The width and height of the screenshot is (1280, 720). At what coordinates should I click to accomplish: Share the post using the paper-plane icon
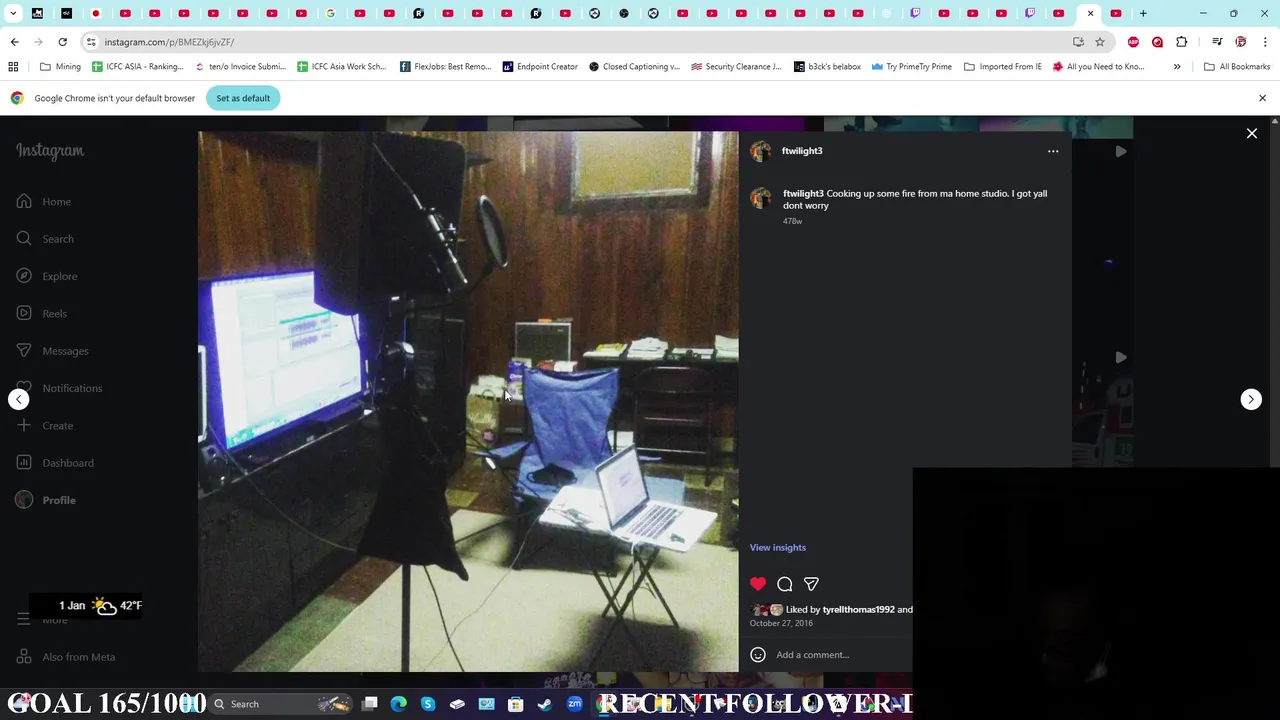coord(811,584)
